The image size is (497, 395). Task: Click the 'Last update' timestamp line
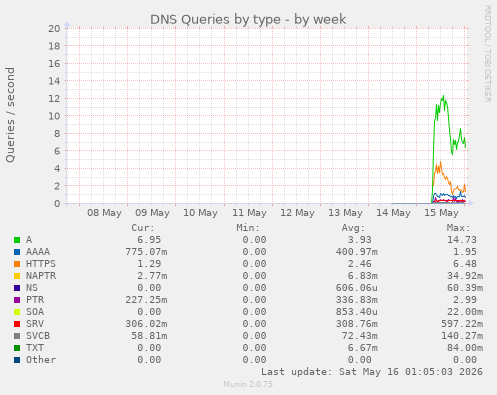[372, 372]
